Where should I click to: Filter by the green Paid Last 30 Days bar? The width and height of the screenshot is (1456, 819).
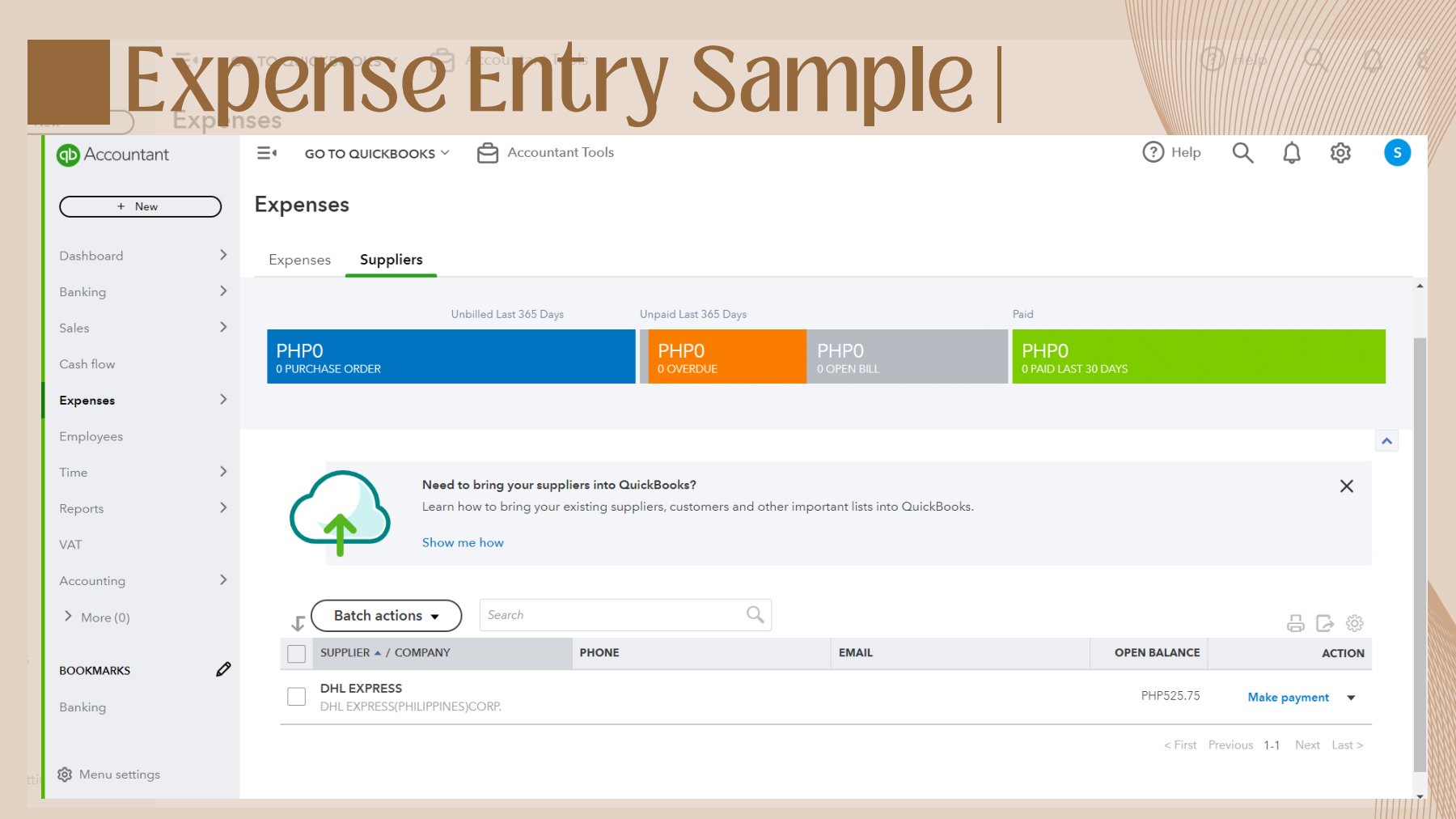point(1198,356)
